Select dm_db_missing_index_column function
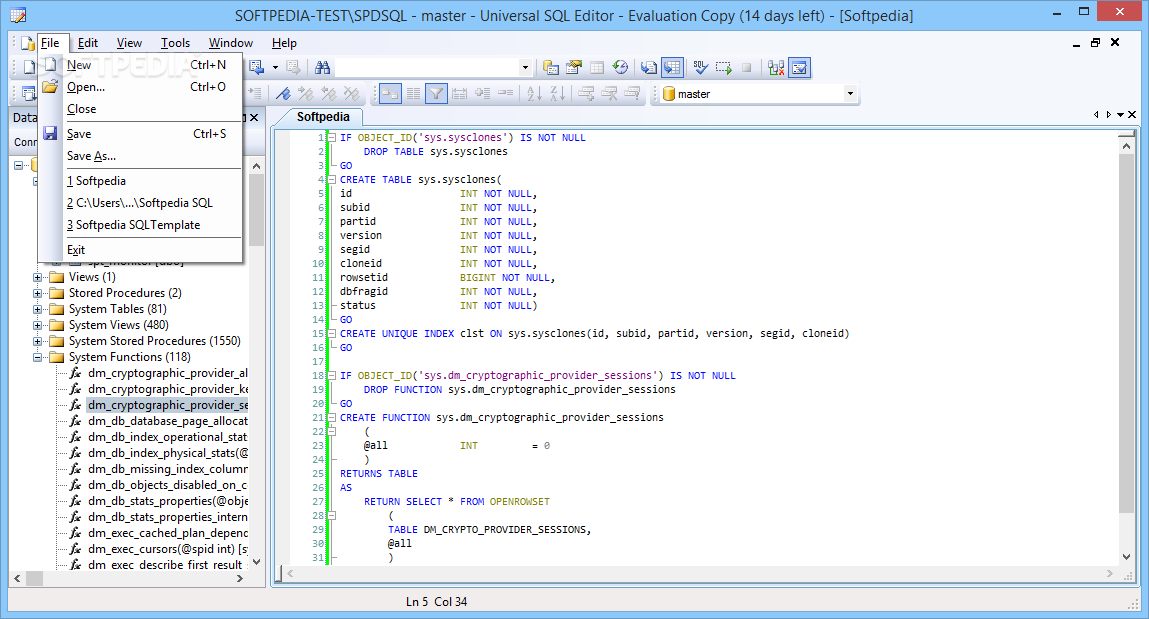The height and width of the screenshot is (619, 1149). click(168, 470)
